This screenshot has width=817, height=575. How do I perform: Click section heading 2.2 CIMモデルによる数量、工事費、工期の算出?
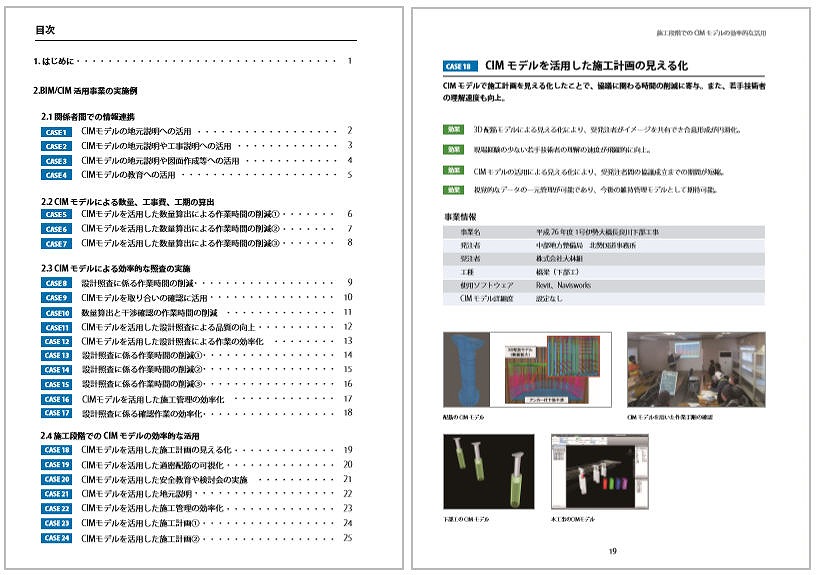(x=128, y=202)
